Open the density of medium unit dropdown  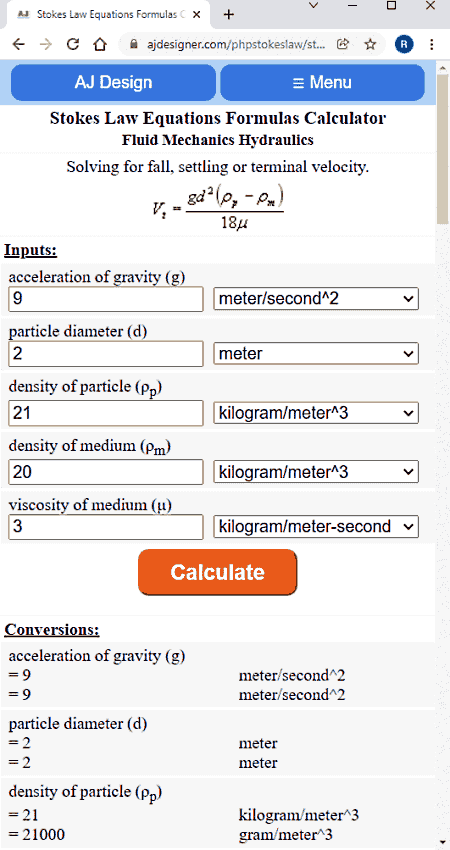(316, 472)
